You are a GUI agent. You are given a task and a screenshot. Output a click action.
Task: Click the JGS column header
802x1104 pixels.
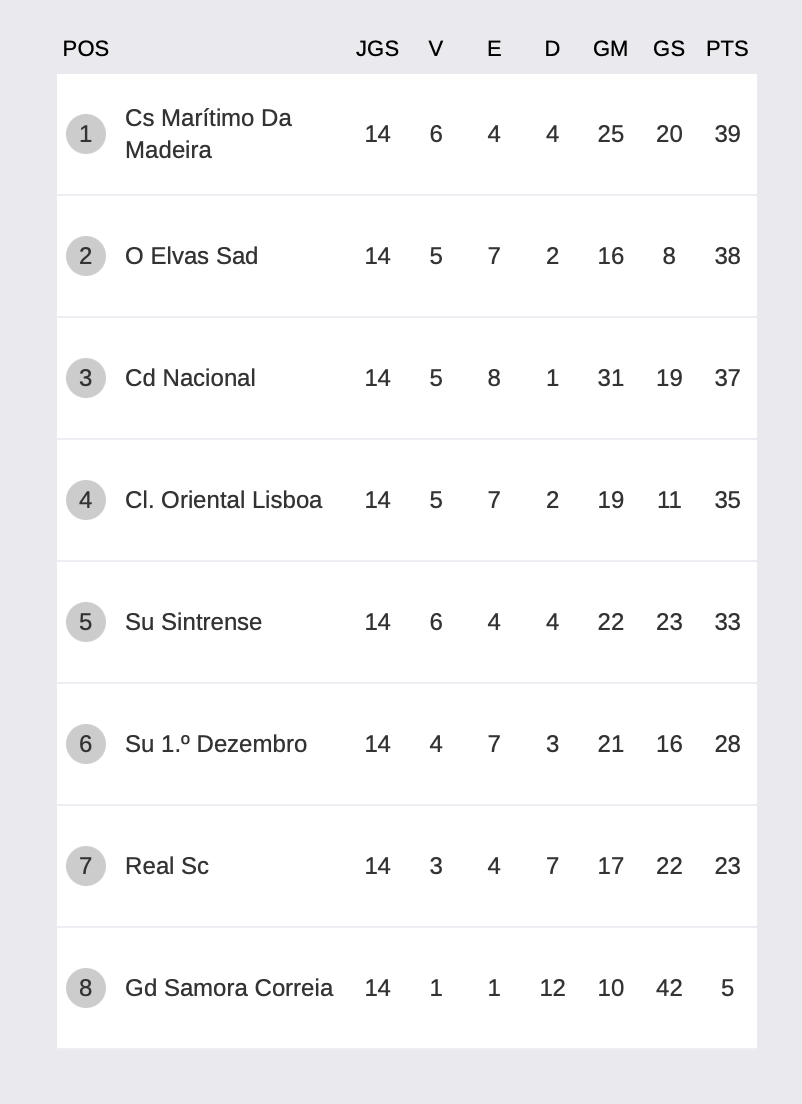pos(377,49)
